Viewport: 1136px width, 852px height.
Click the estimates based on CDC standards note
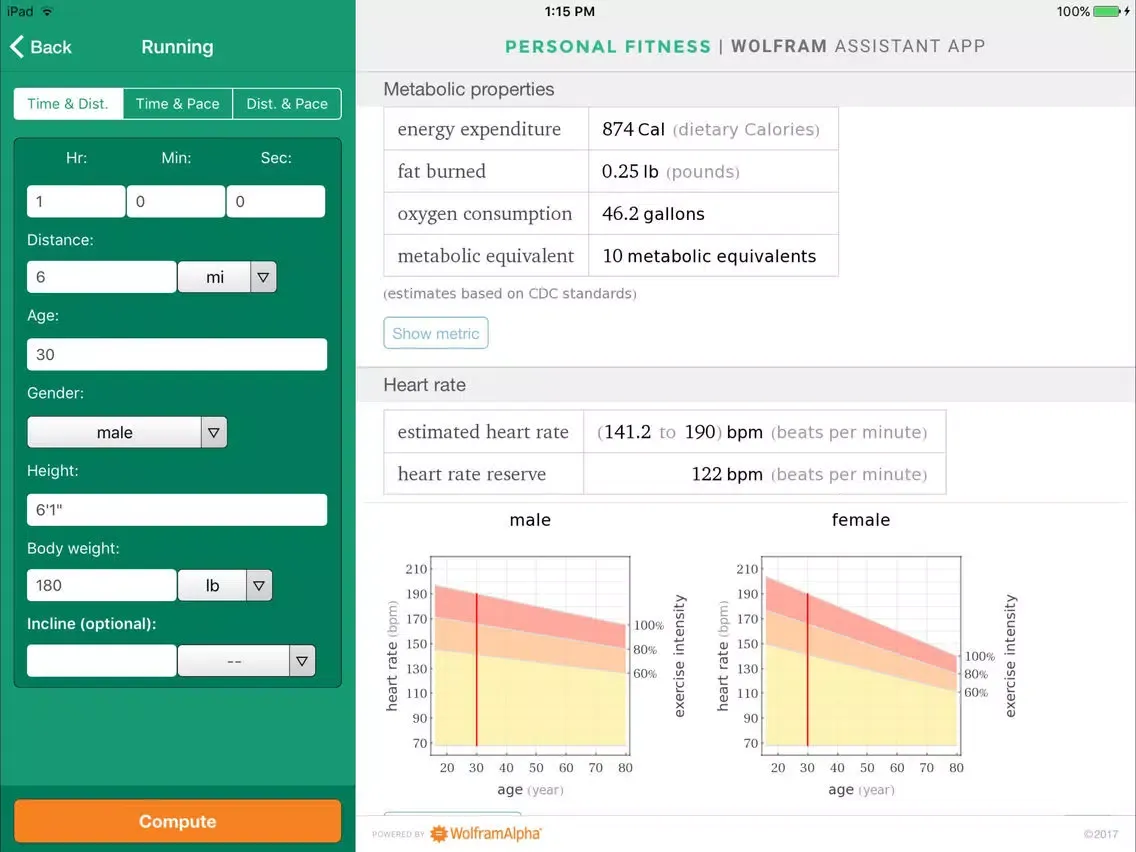pyautogui.click(x=510, y=293)
